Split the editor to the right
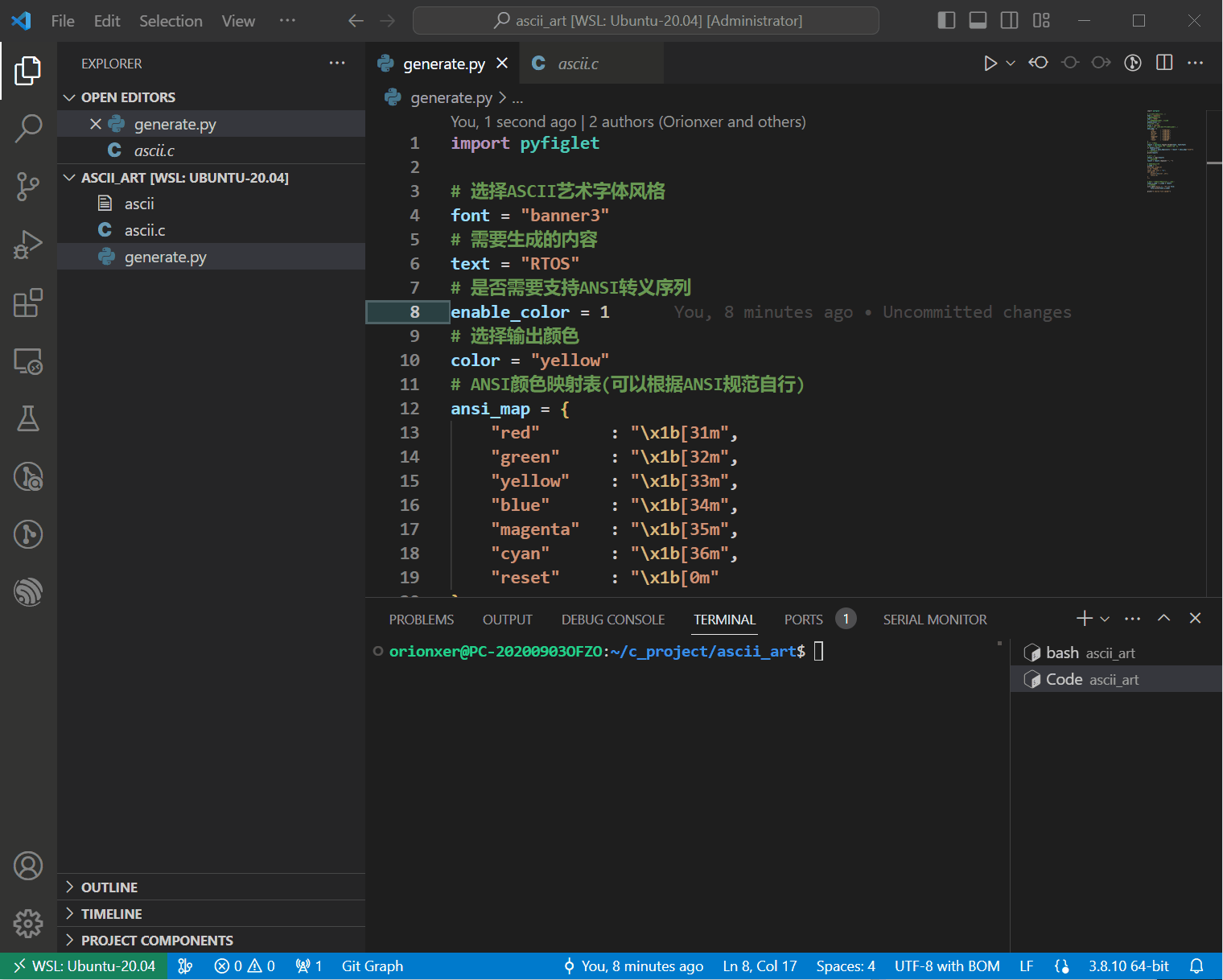Viewport: 1223px width, 980px height. click(x=1164, y=63)
